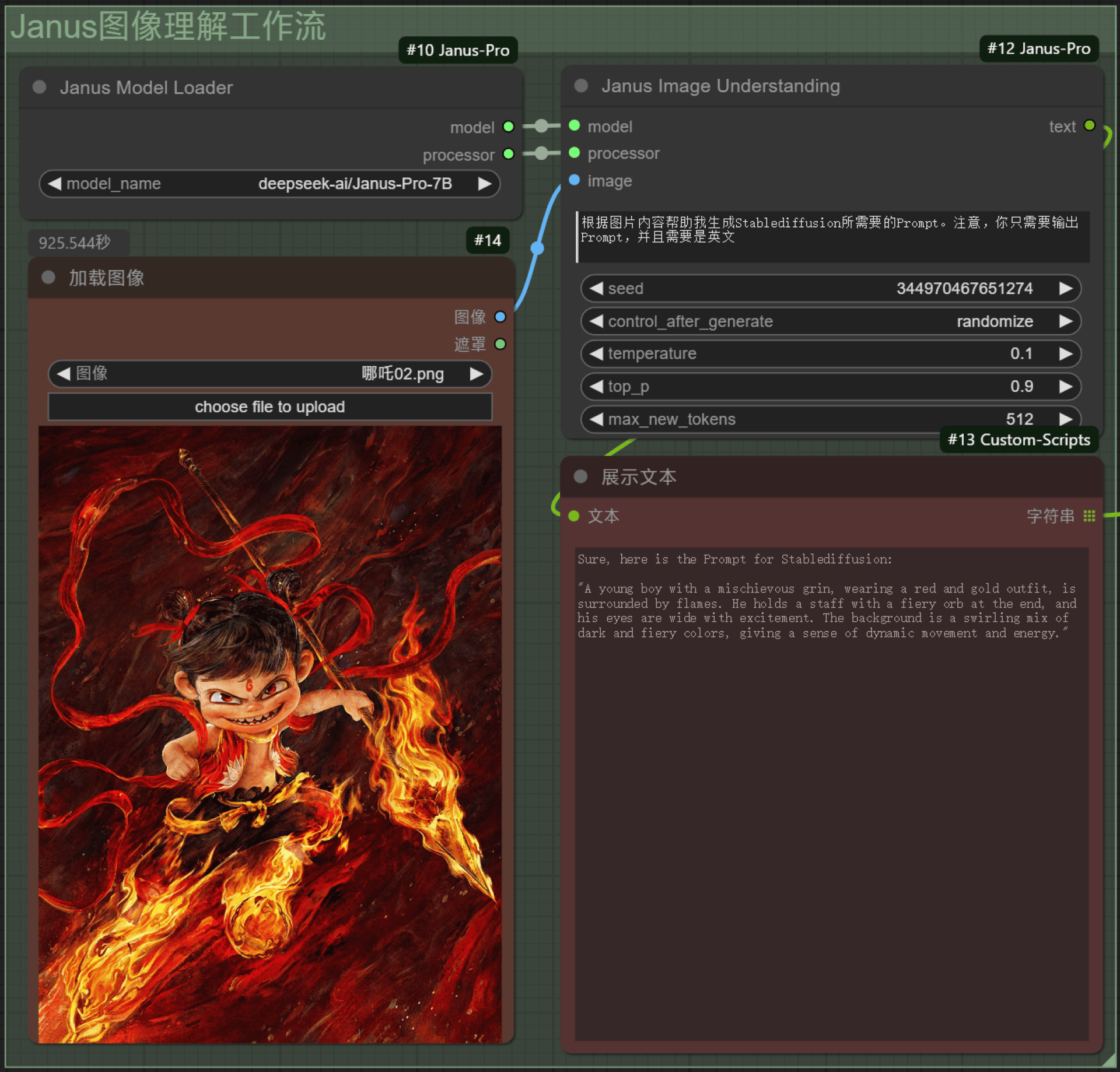Select next control_after_generate option
The height and width of the screenshot is (1072, 1120).
1066,321
